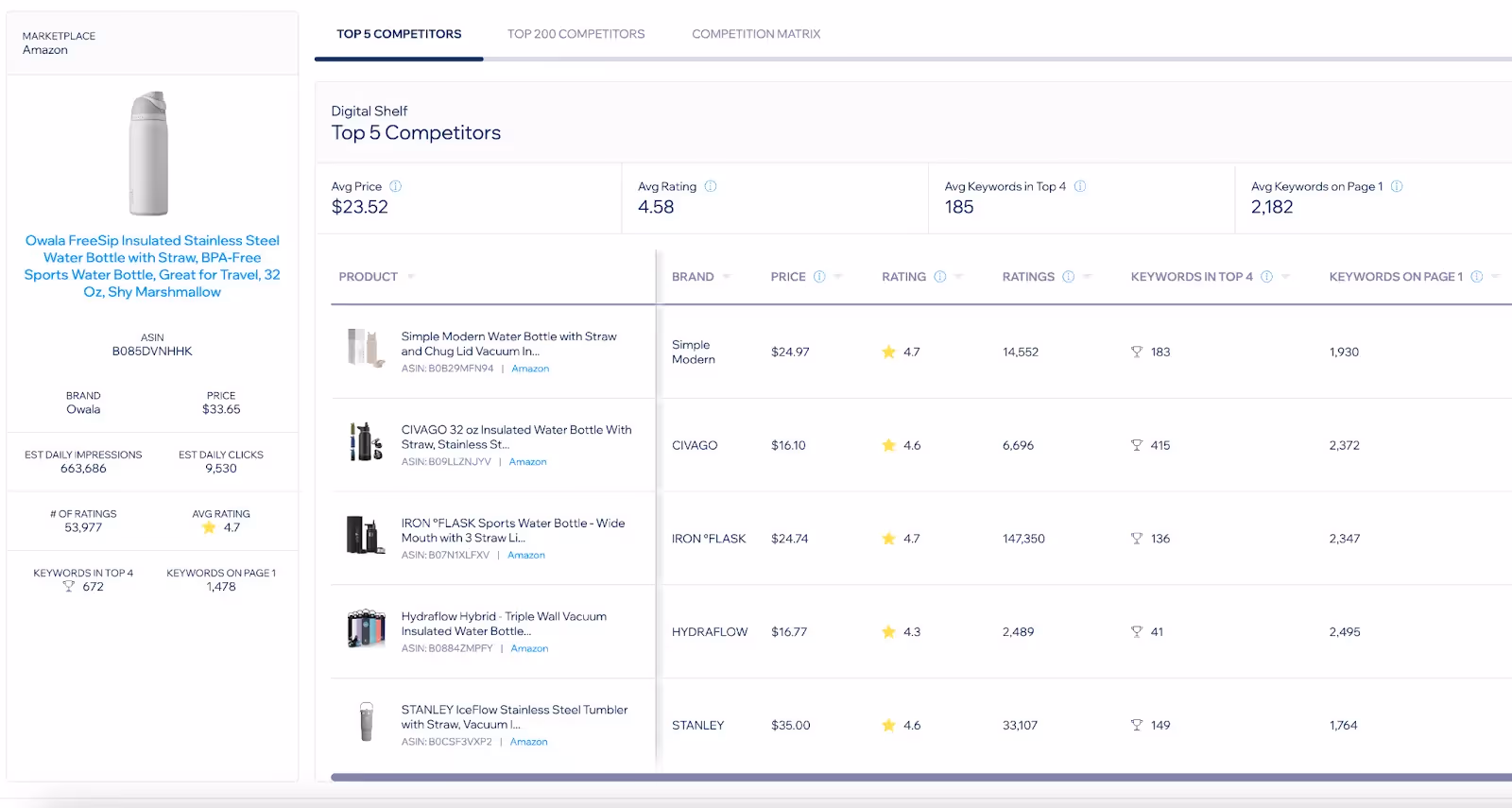Click the Est Daily Impressions value 663,686

(83, 469)
